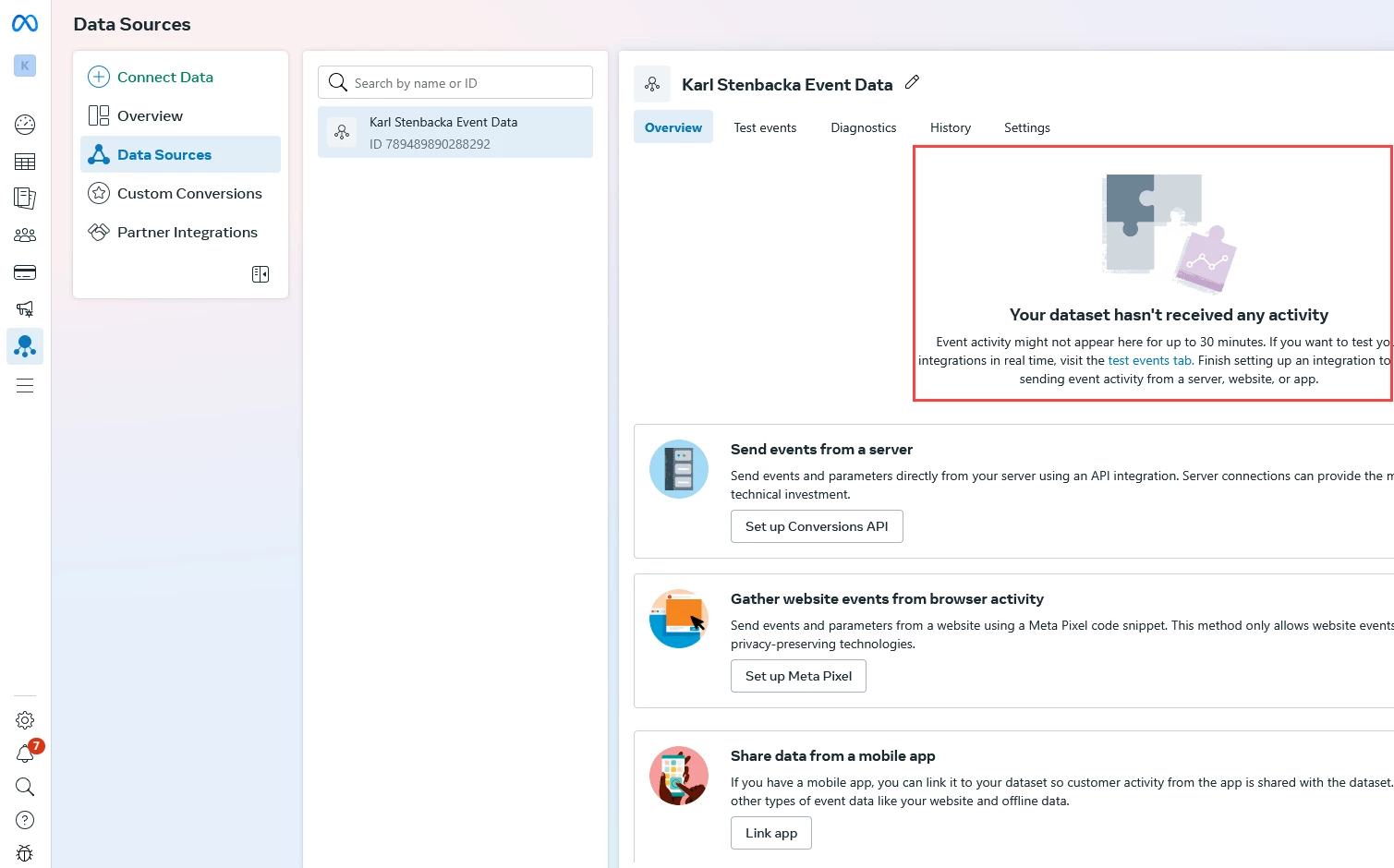Switch to the Test events tab
1394x868 pixels.
click(765, 127)
